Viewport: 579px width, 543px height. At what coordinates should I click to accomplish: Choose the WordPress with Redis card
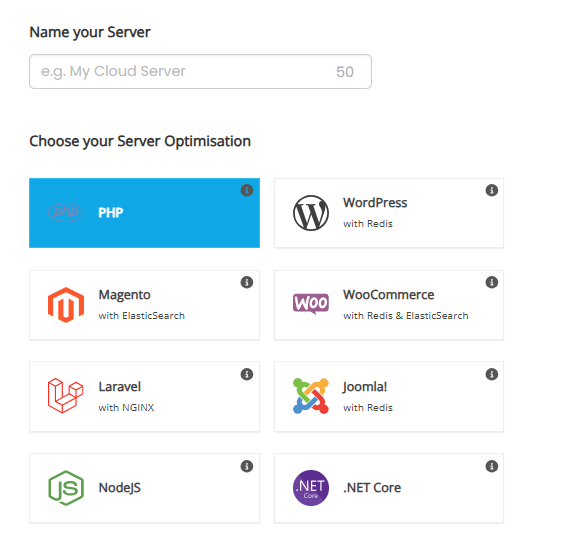click(x=389, y=213)
